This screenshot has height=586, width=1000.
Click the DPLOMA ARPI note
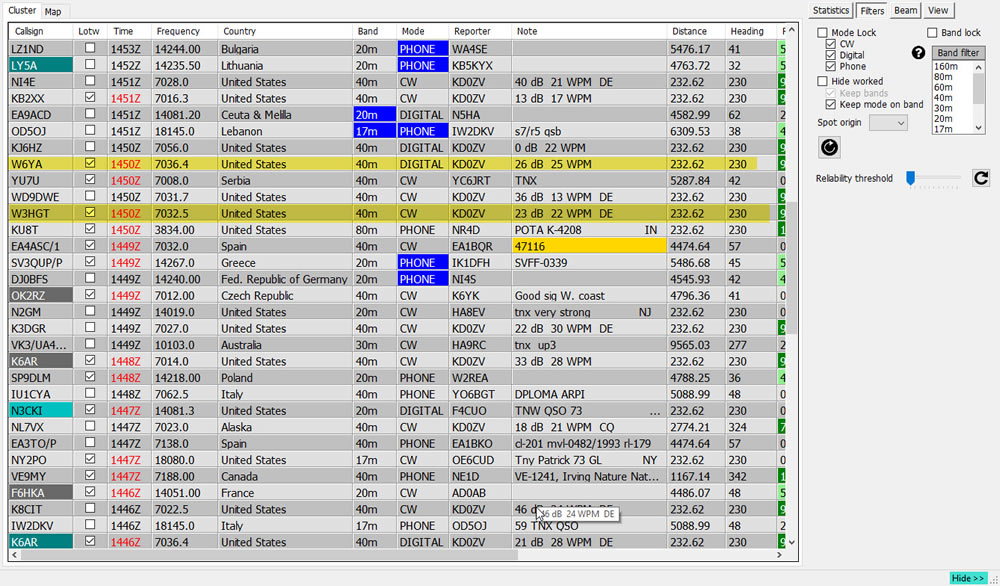[550, 394]
